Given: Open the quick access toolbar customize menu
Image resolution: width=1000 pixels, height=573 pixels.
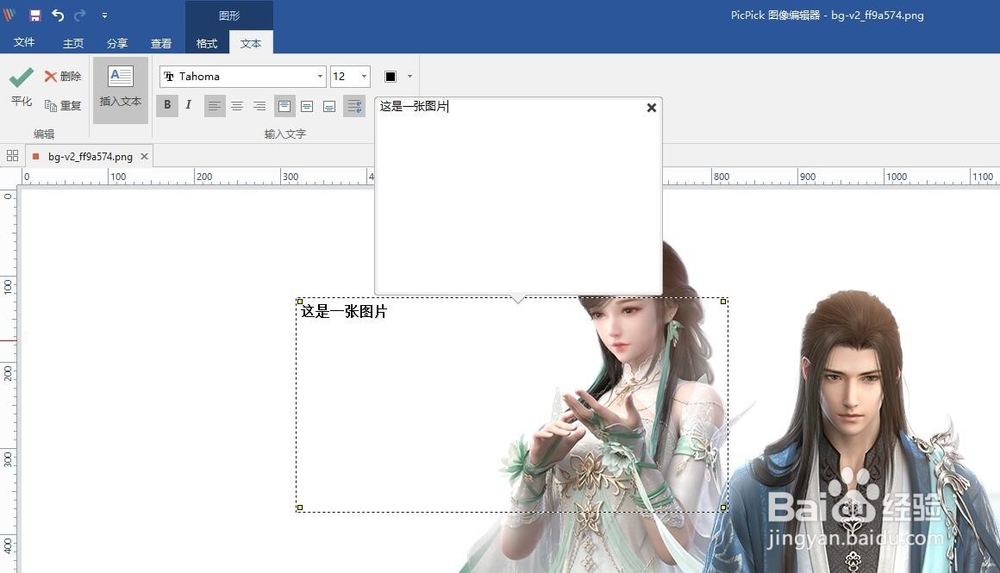Looking at the screenshot, I should (105, 15).
